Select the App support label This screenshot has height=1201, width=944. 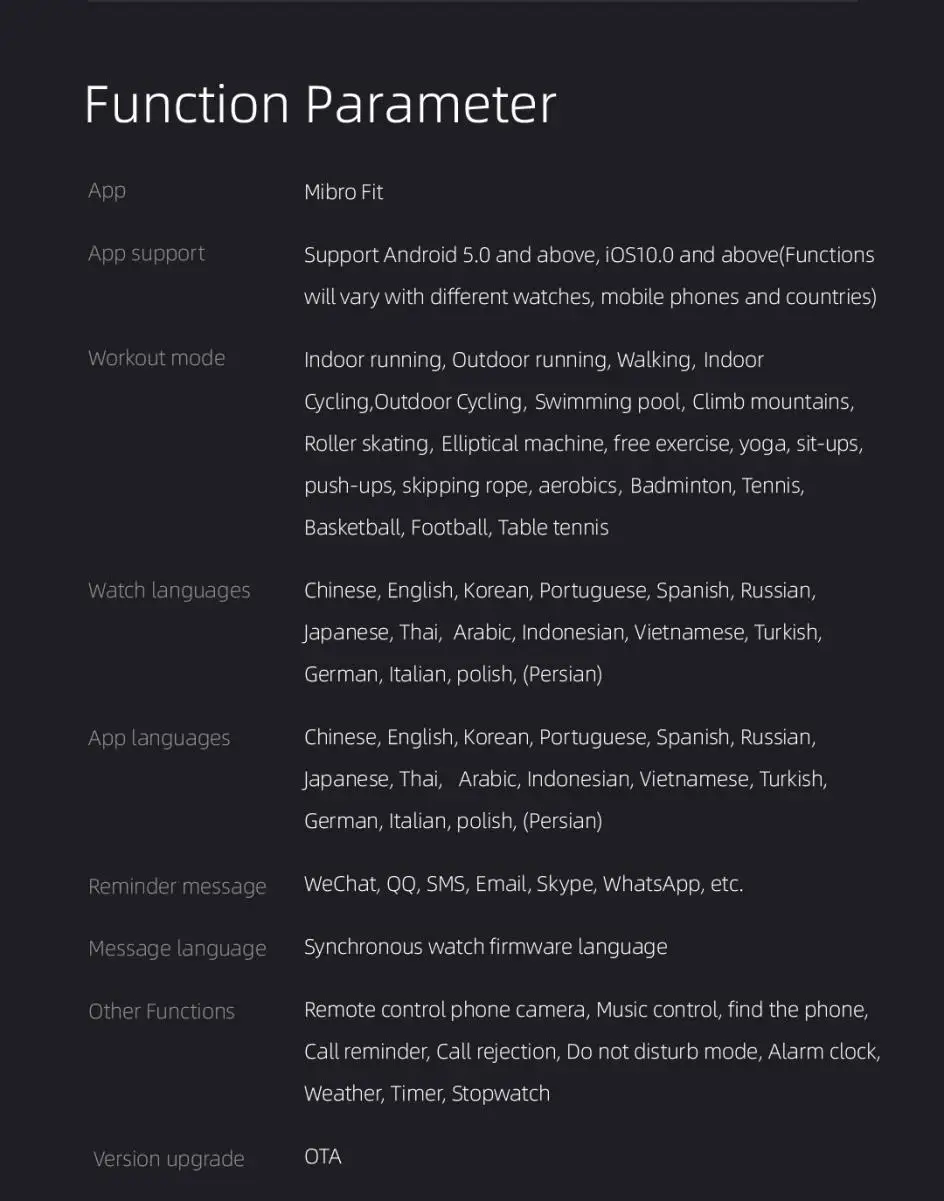click(146, 254)
